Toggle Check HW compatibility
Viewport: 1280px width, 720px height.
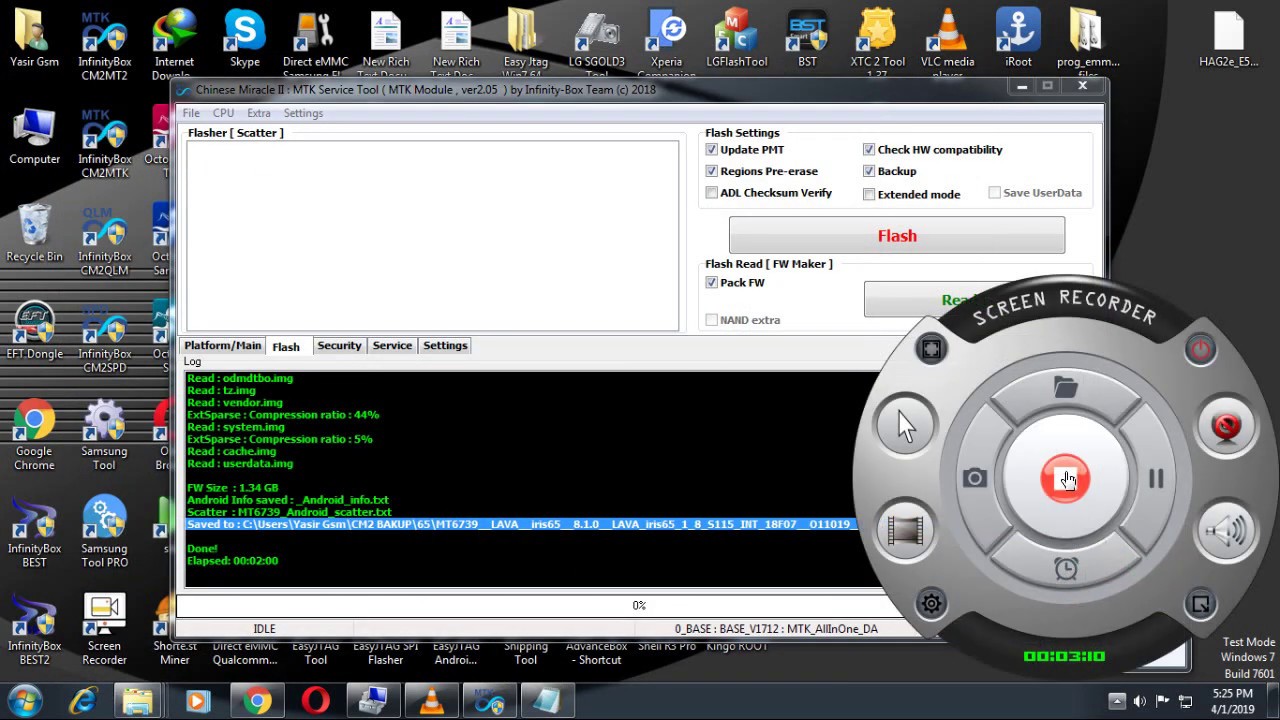(869, 150)
